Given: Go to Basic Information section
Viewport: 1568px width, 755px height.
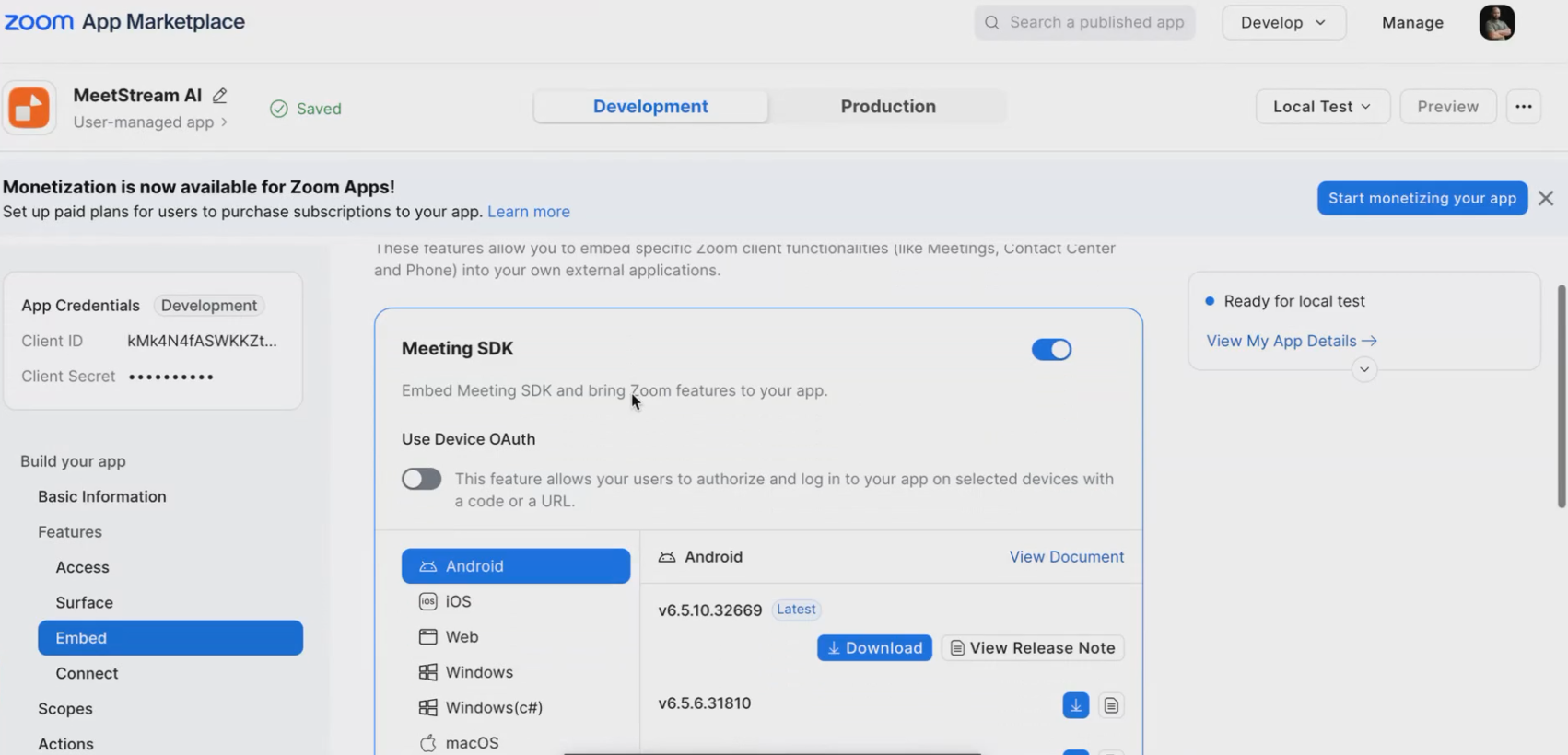Looking at the screenshot, I should point(102,496).
